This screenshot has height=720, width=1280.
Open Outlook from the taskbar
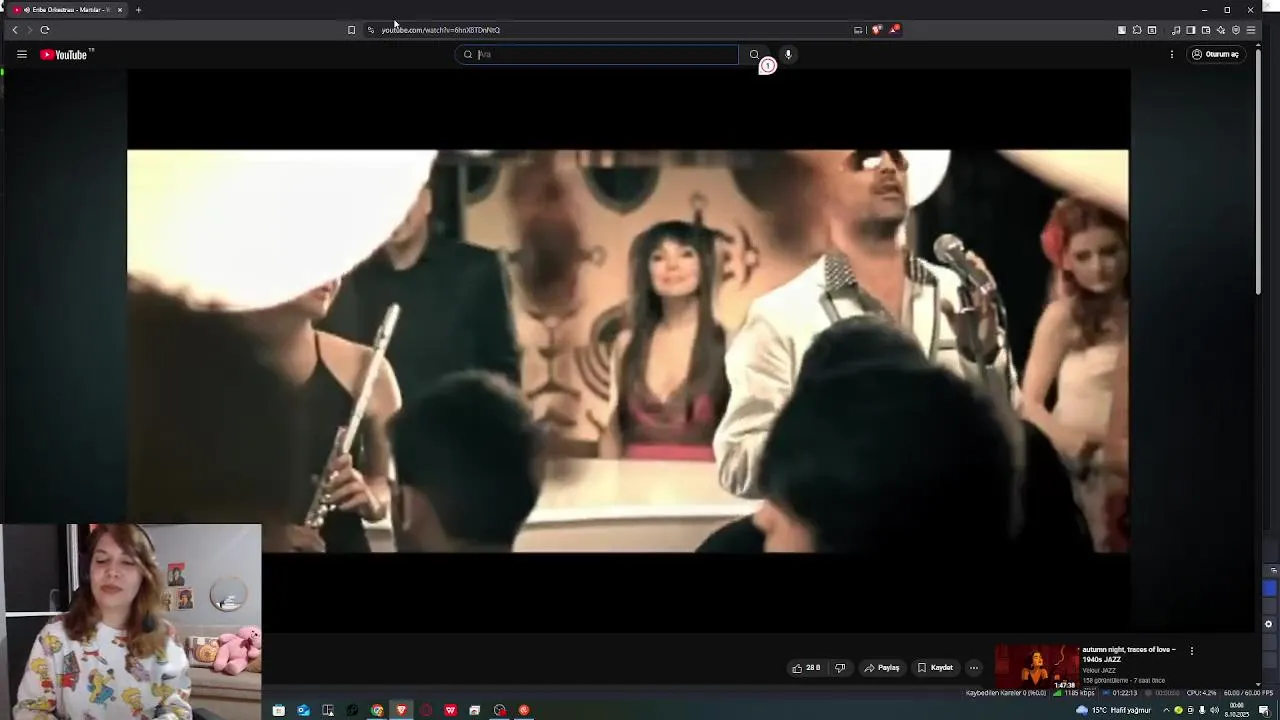tap(303, 710)
